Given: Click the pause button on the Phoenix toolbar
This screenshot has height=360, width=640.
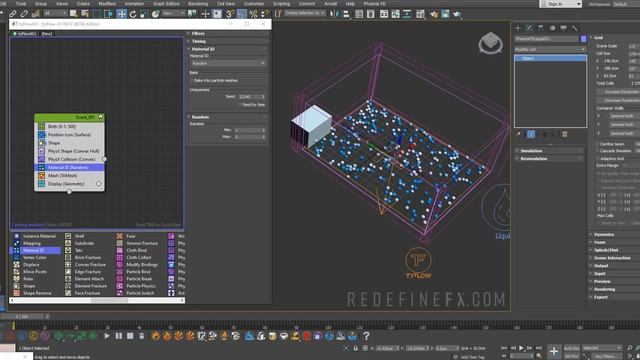Looking at the screenshot, I should (x=118, y=336).
